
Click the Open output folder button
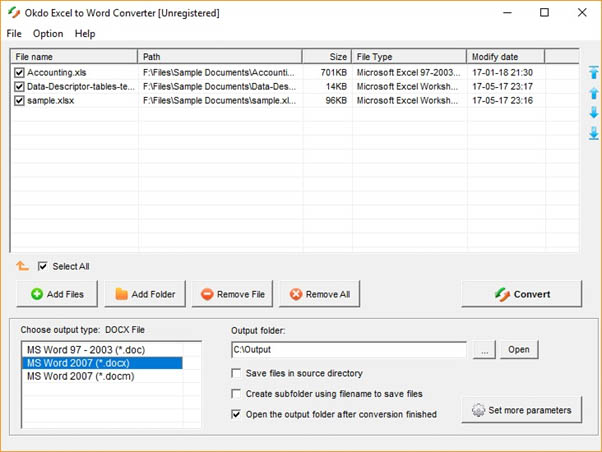pos(519,349)
